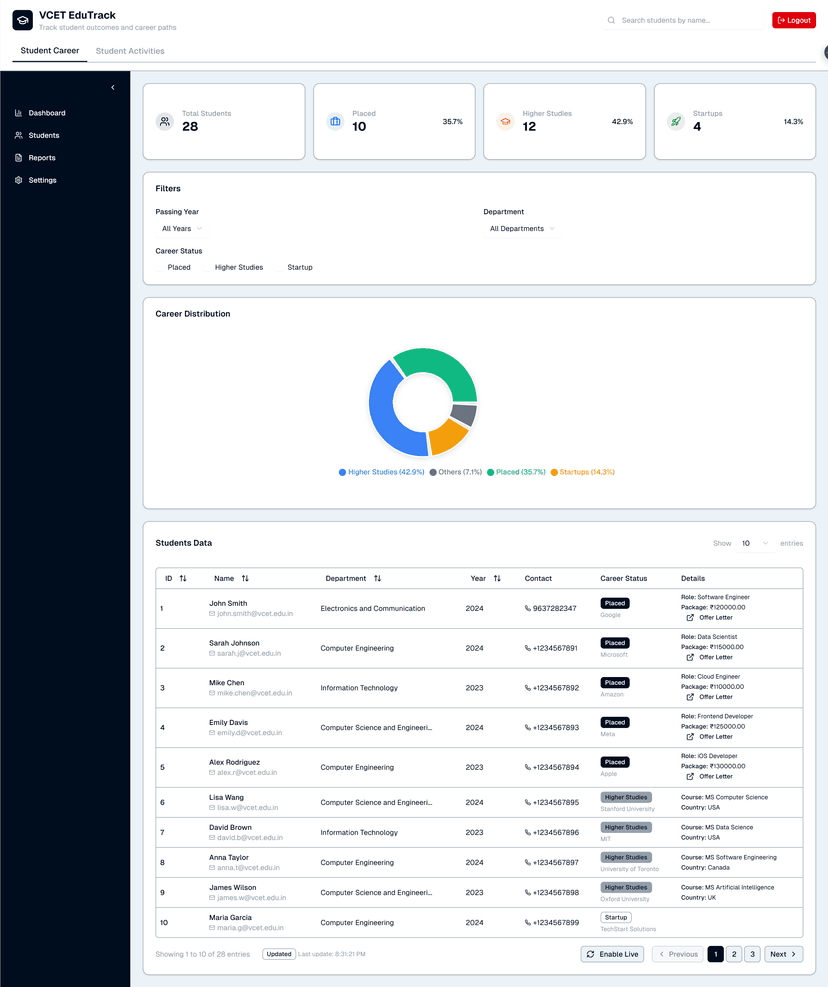Expand the All Departments dropdown
The image size is (828, 987).
521,229
